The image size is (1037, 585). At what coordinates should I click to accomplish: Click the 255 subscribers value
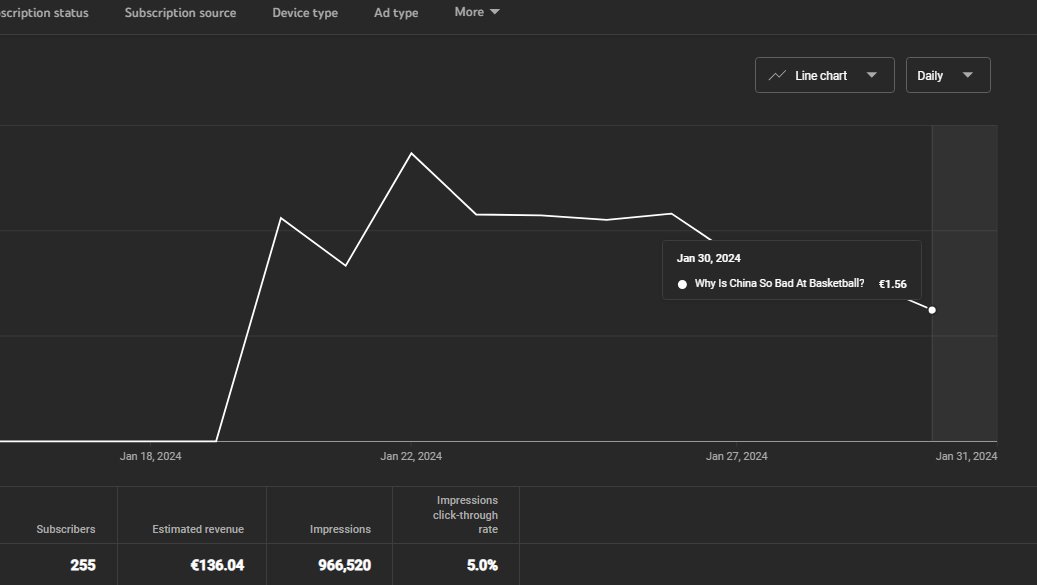83,565
